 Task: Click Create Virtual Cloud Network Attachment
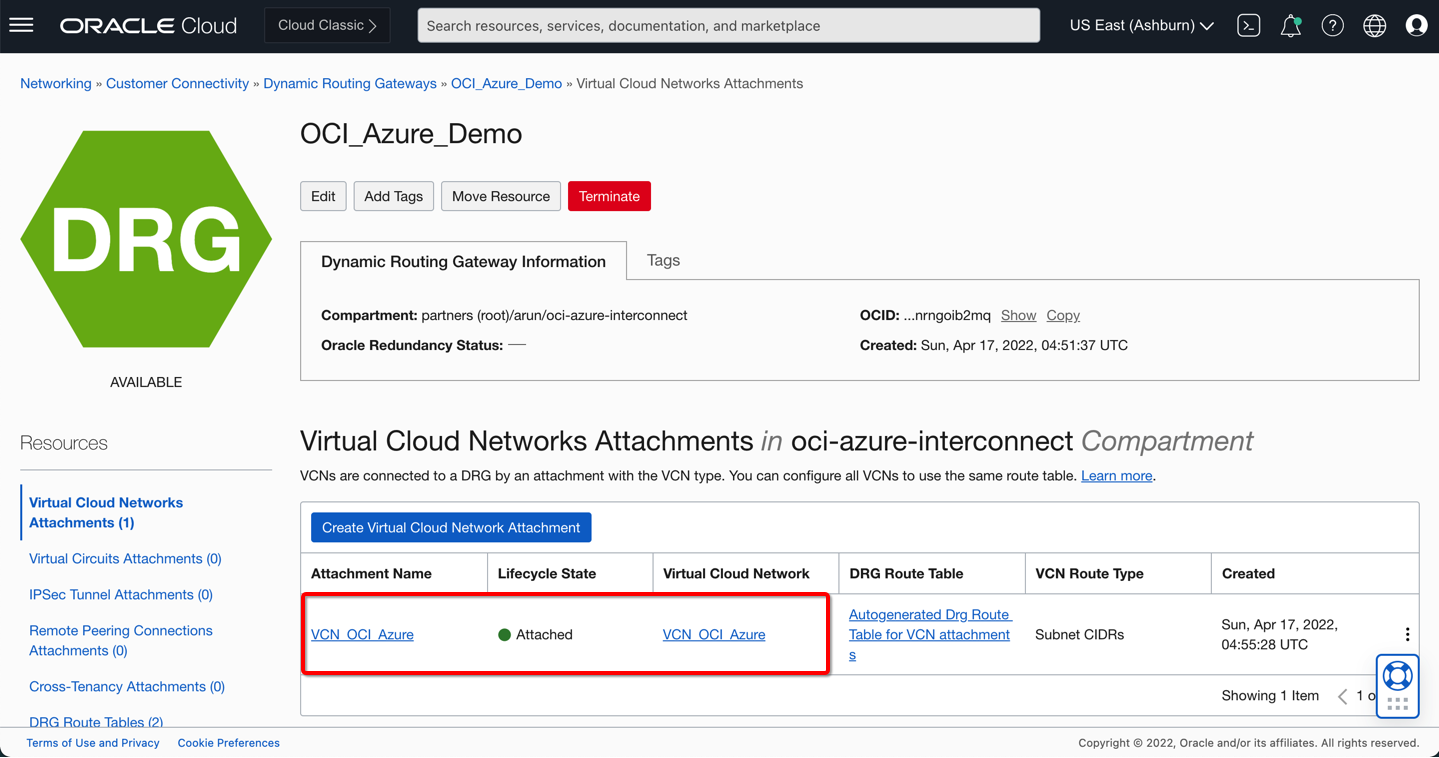(451, 528)
